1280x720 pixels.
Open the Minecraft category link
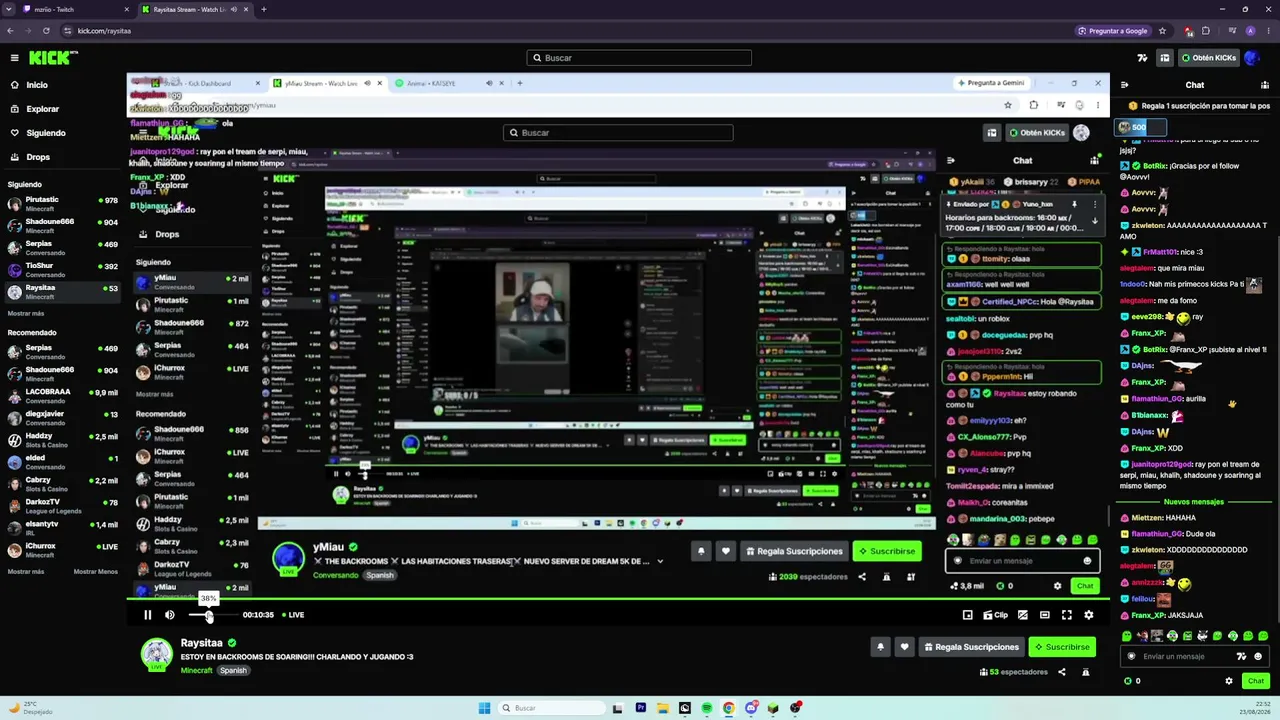(x=196, y=670)
